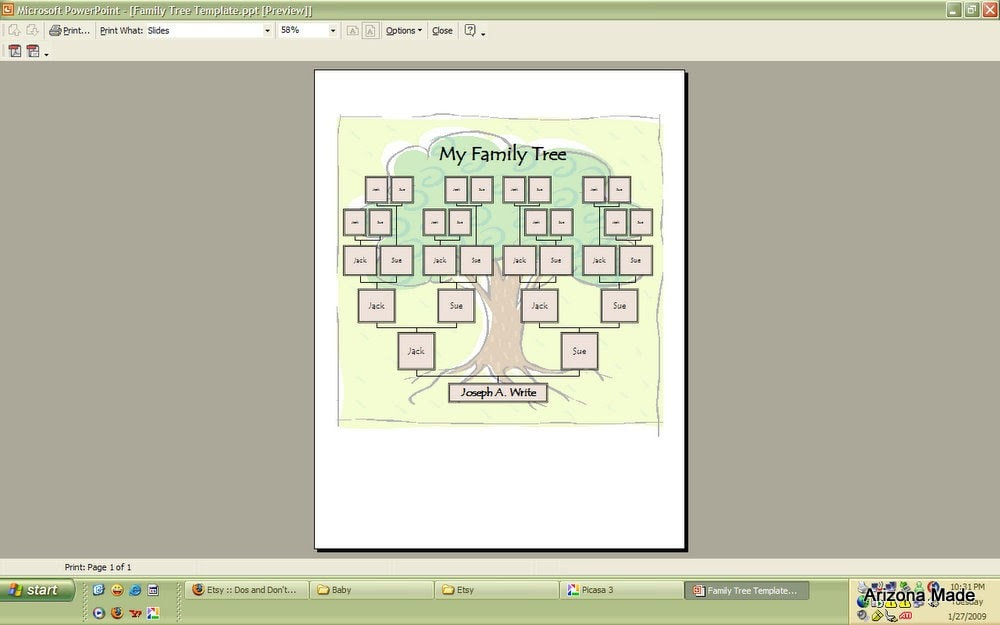Launch Firefox from the Quick Launch bar
1000x625 pixels.
coord(116,613)
